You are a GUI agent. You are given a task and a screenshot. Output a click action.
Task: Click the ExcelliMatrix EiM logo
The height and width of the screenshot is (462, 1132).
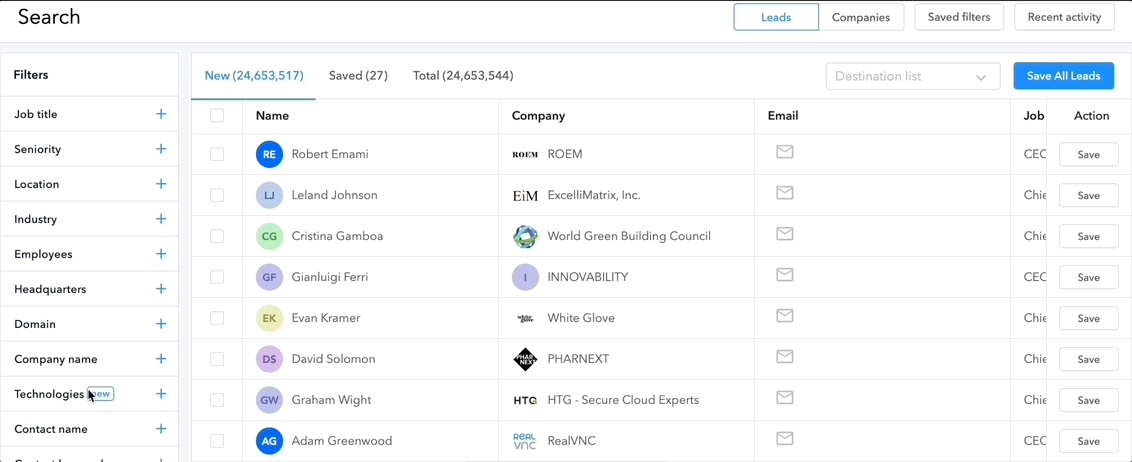(x=525, y=196)
